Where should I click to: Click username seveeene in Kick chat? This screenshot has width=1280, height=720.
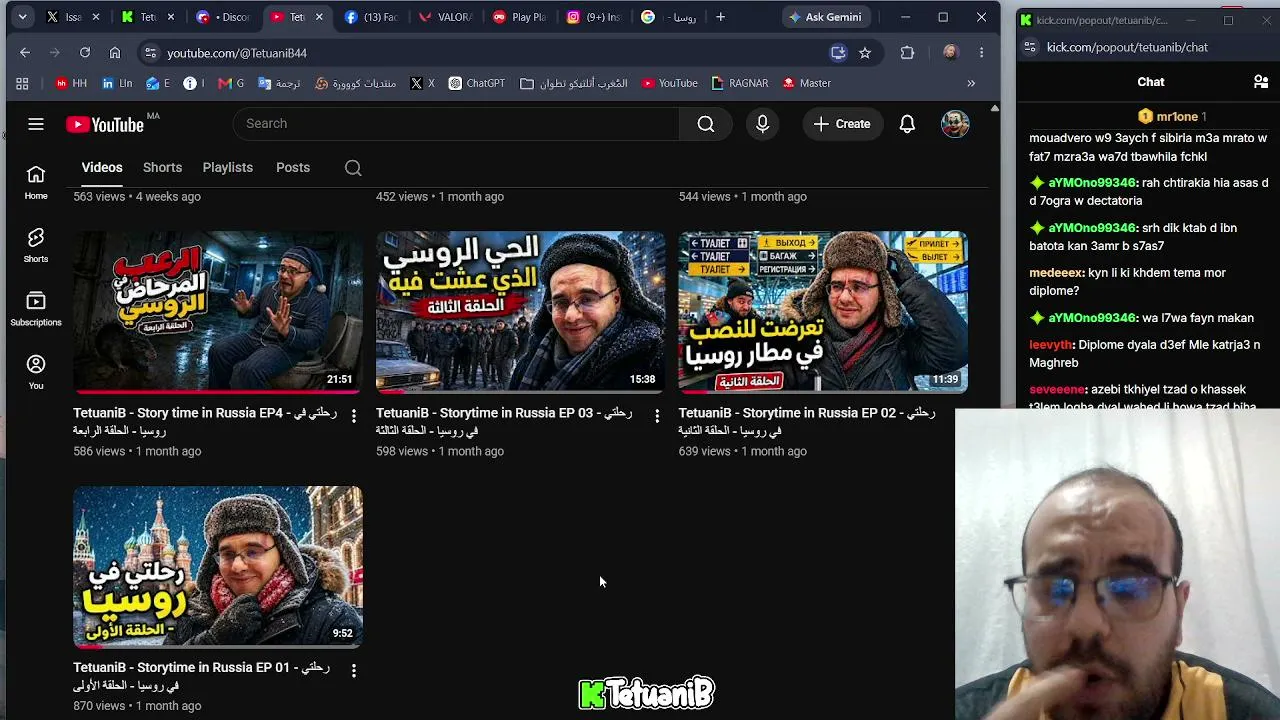1057,390
